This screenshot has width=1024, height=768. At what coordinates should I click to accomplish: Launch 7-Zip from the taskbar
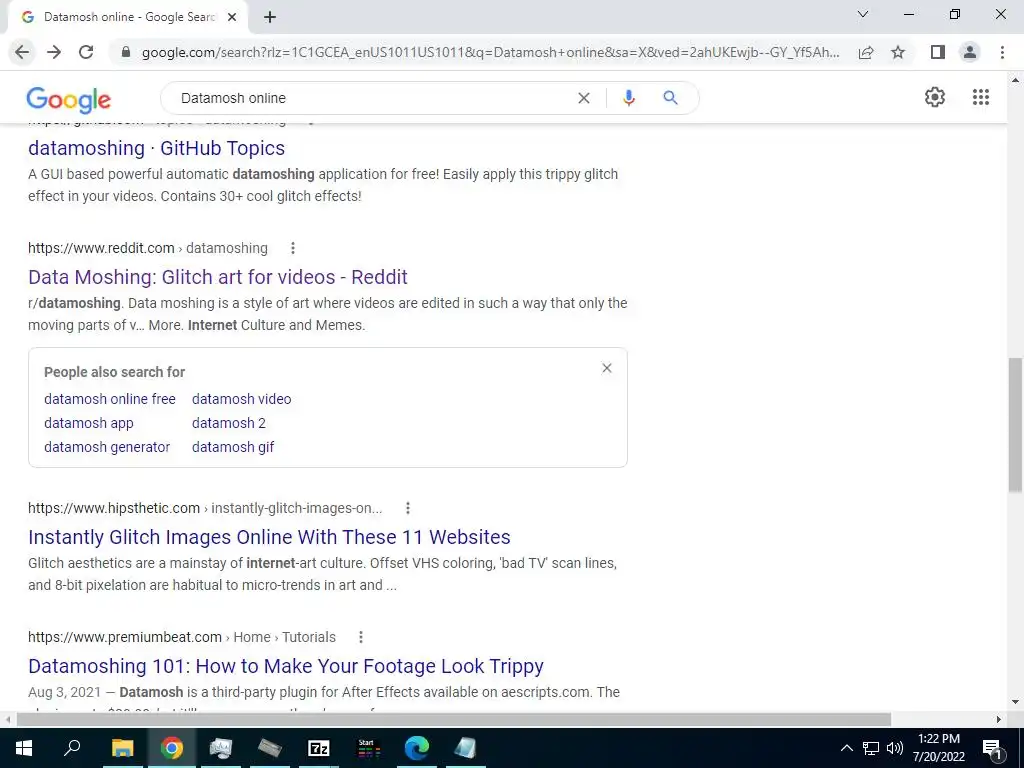(319, 748)
